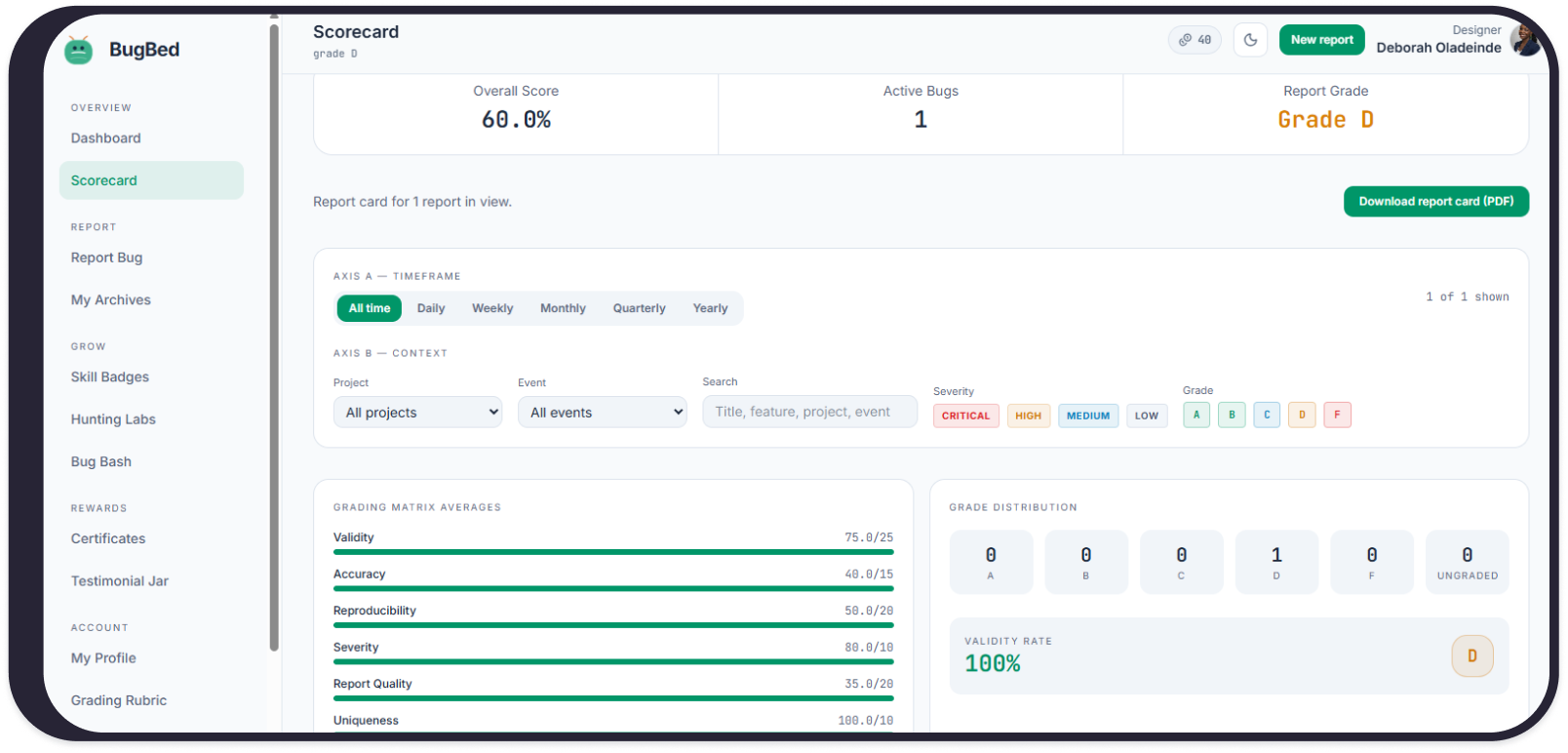Click the link counter showing 40
This screenshot has width=1568, height=753.
(x=1195, y=40)
